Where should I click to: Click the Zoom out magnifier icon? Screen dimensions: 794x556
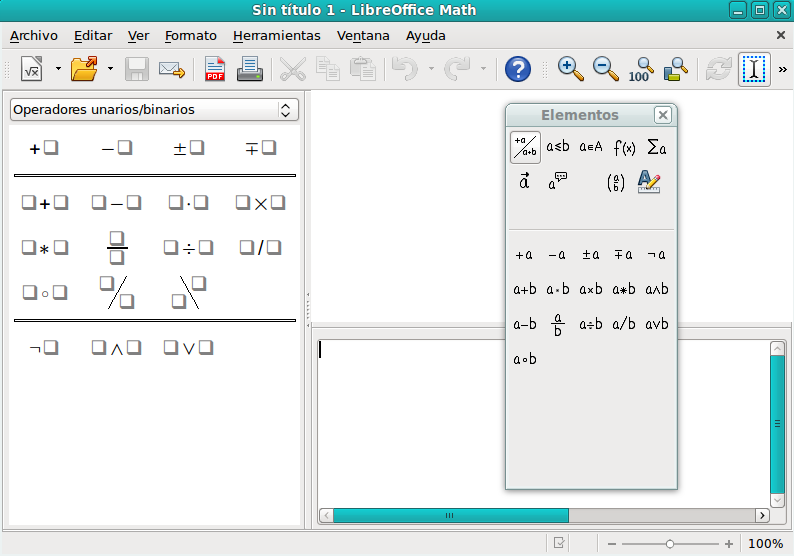pyautogui.click(x=606, y=69)
